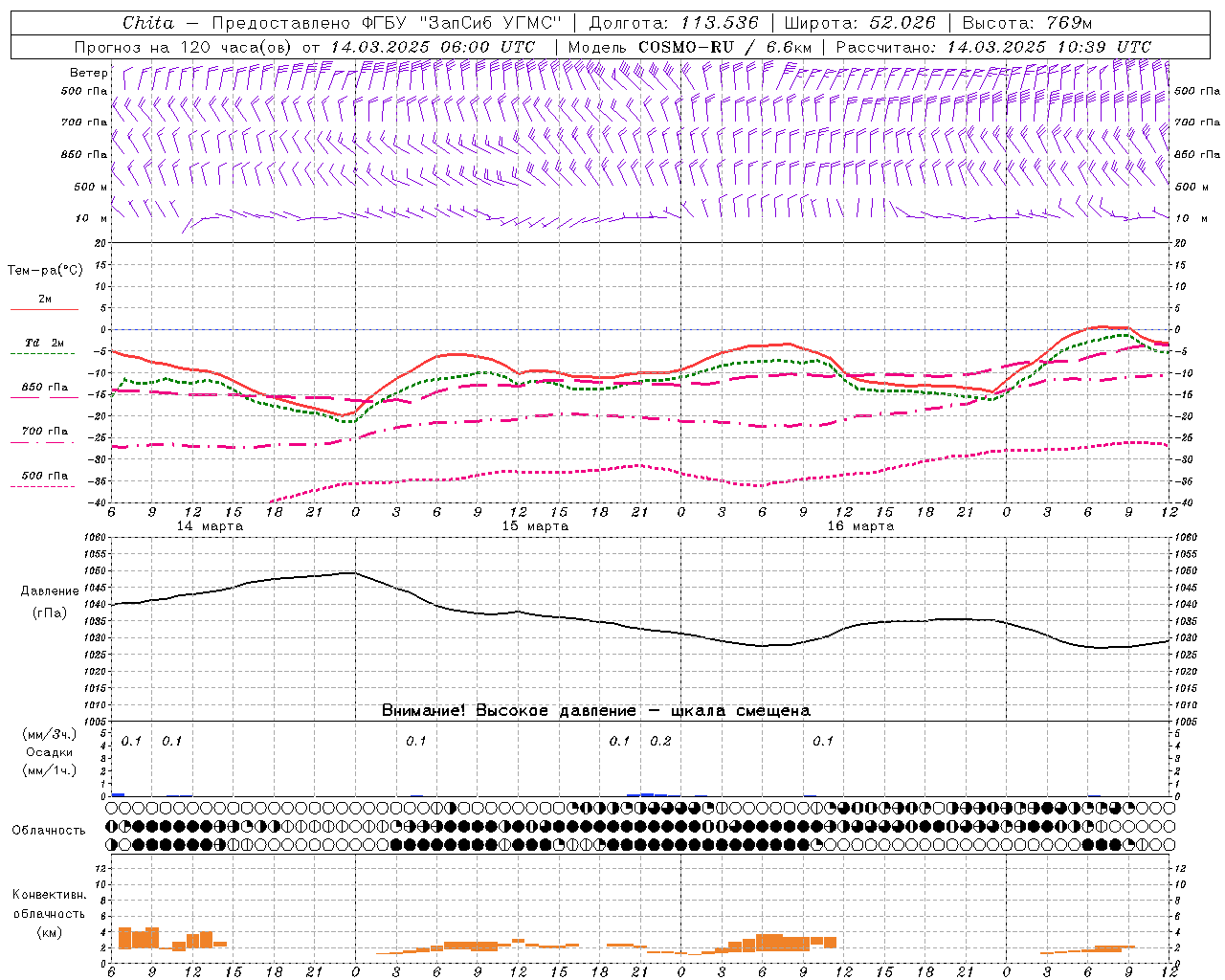Click the "700 гПа" temperature legend entry

click(45, 432)
